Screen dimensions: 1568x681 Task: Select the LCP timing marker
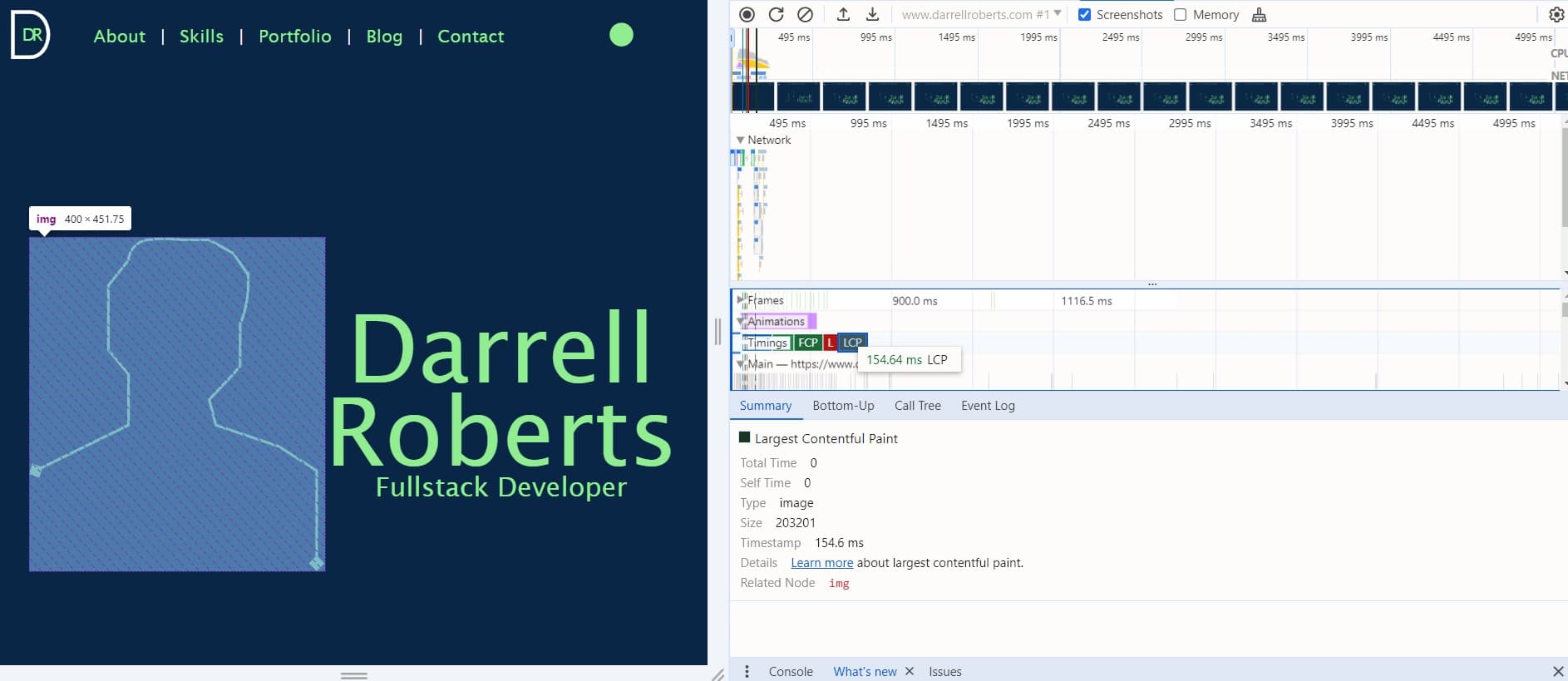click(x=852, y=343)
